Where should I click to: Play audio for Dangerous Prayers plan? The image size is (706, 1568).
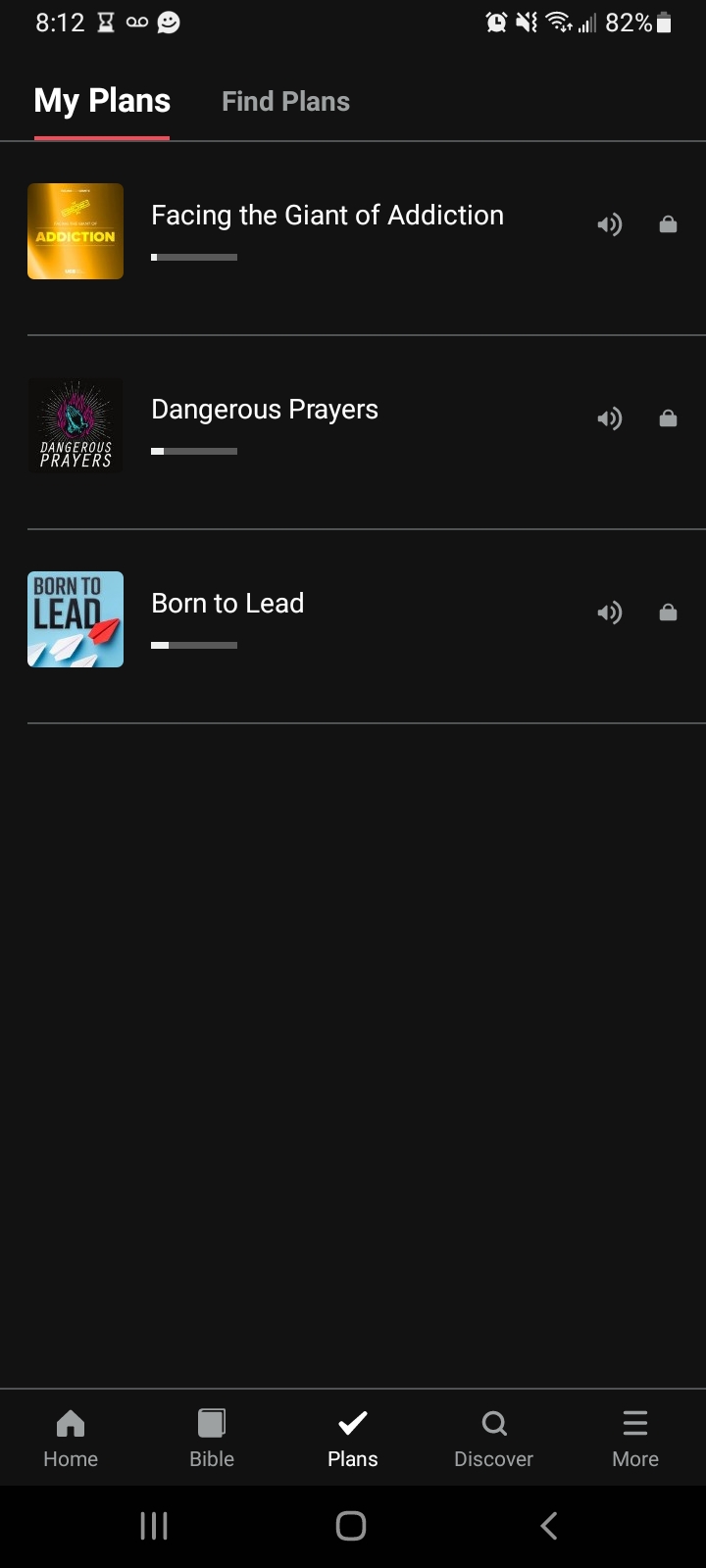click(x=609, y=419)
